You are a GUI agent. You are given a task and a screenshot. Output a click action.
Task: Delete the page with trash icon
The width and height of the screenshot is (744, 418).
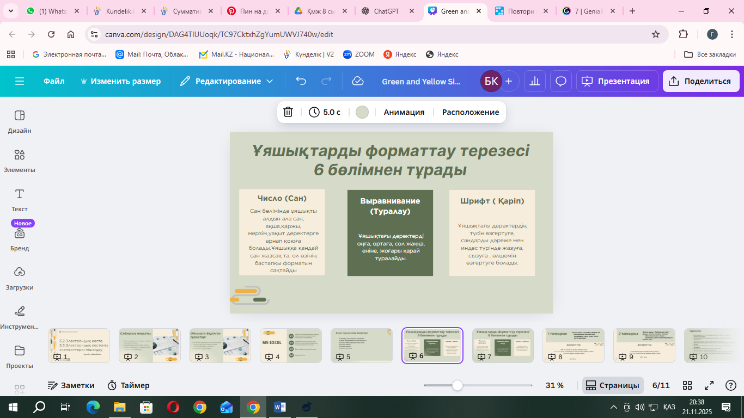point(288,112)
